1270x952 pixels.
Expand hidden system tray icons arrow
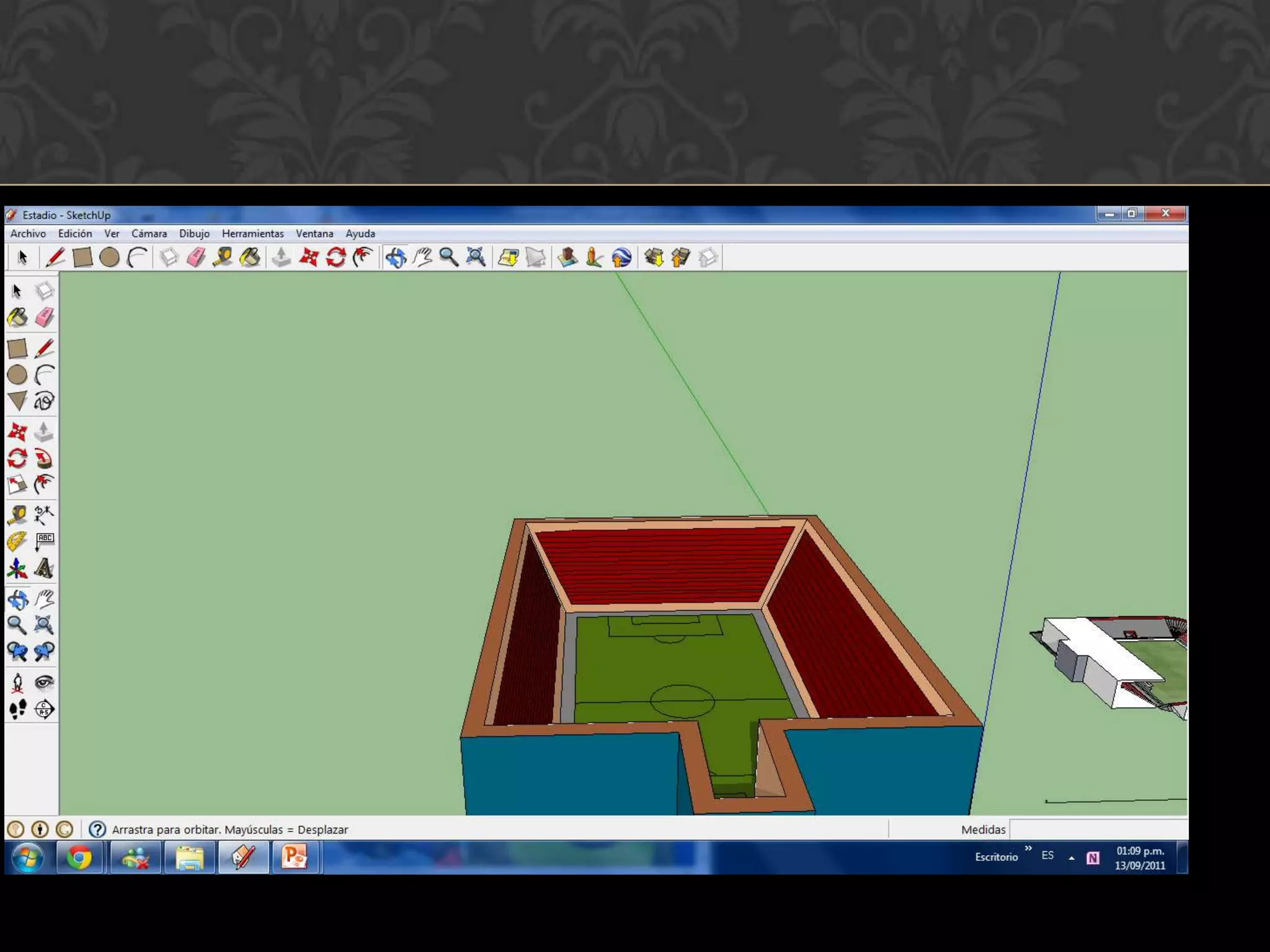(x=1072, y=858)
